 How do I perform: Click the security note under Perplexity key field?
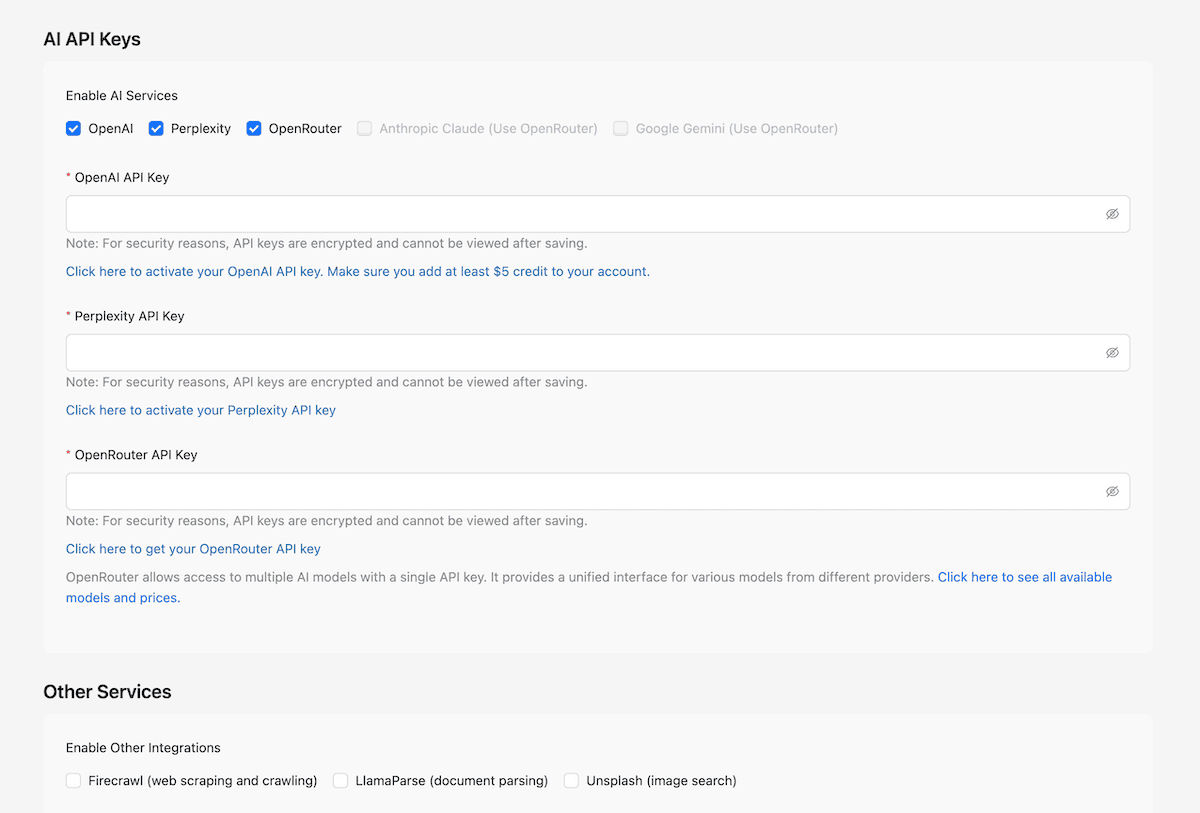tap(327, 382)
